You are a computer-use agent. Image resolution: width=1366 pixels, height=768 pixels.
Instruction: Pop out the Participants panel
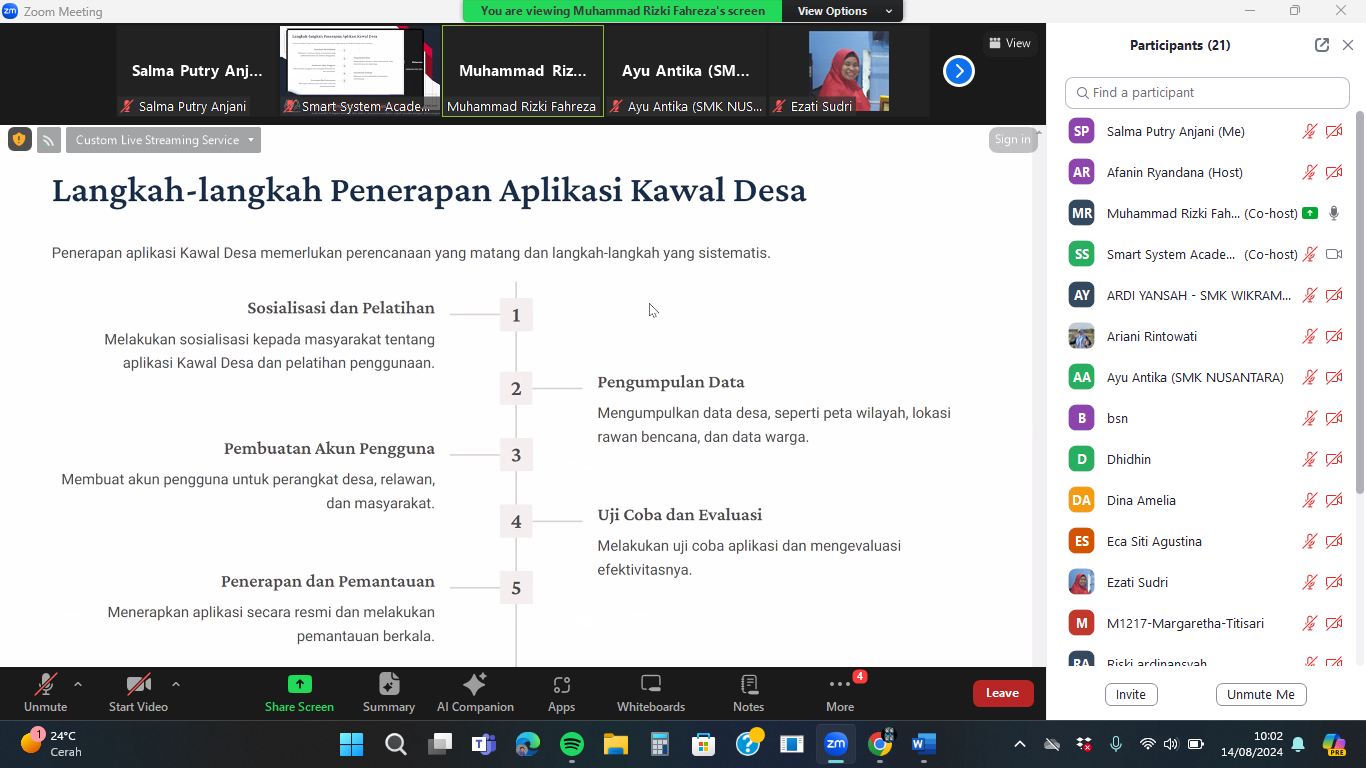click(x=1322, y=45)
